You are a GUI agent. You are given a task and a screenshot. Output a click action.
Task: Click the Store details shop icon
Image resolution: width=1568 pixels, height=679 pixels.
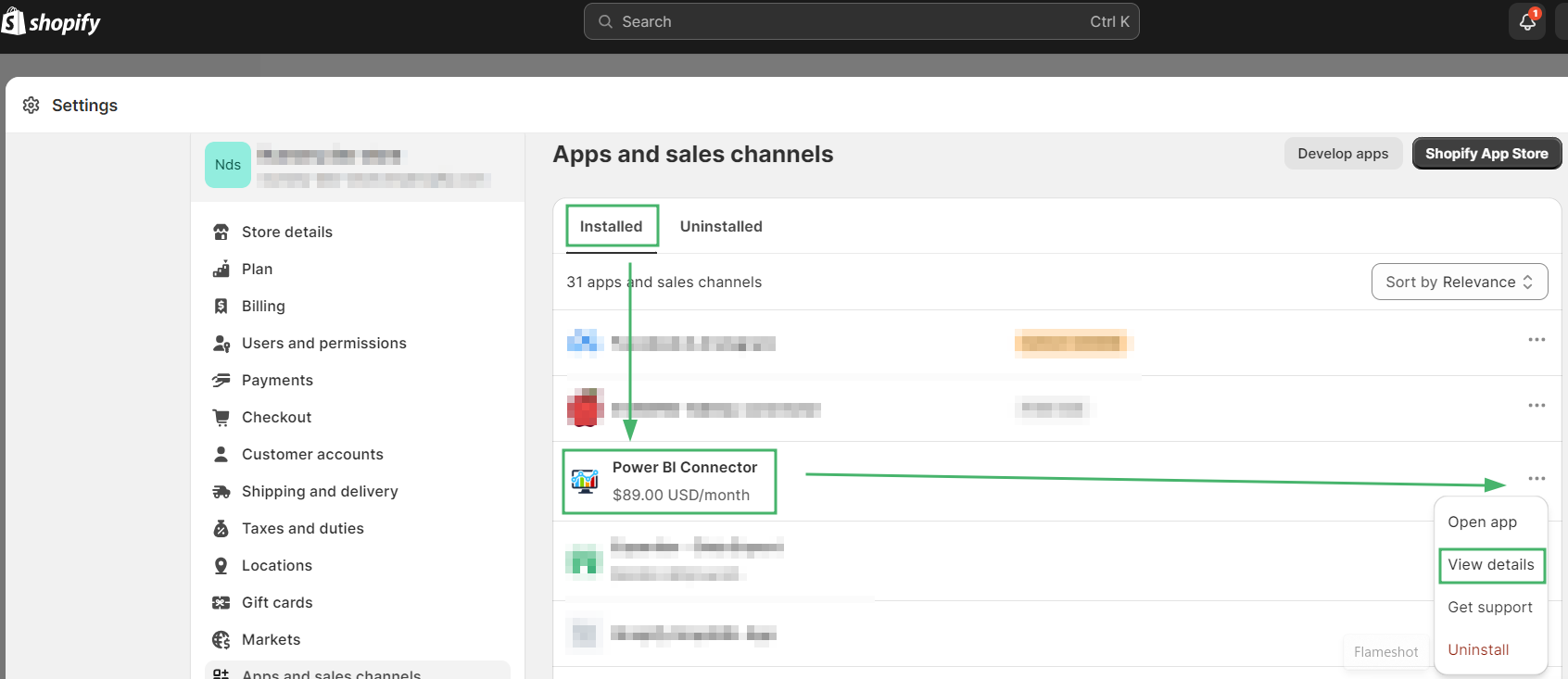pos(221,232)
